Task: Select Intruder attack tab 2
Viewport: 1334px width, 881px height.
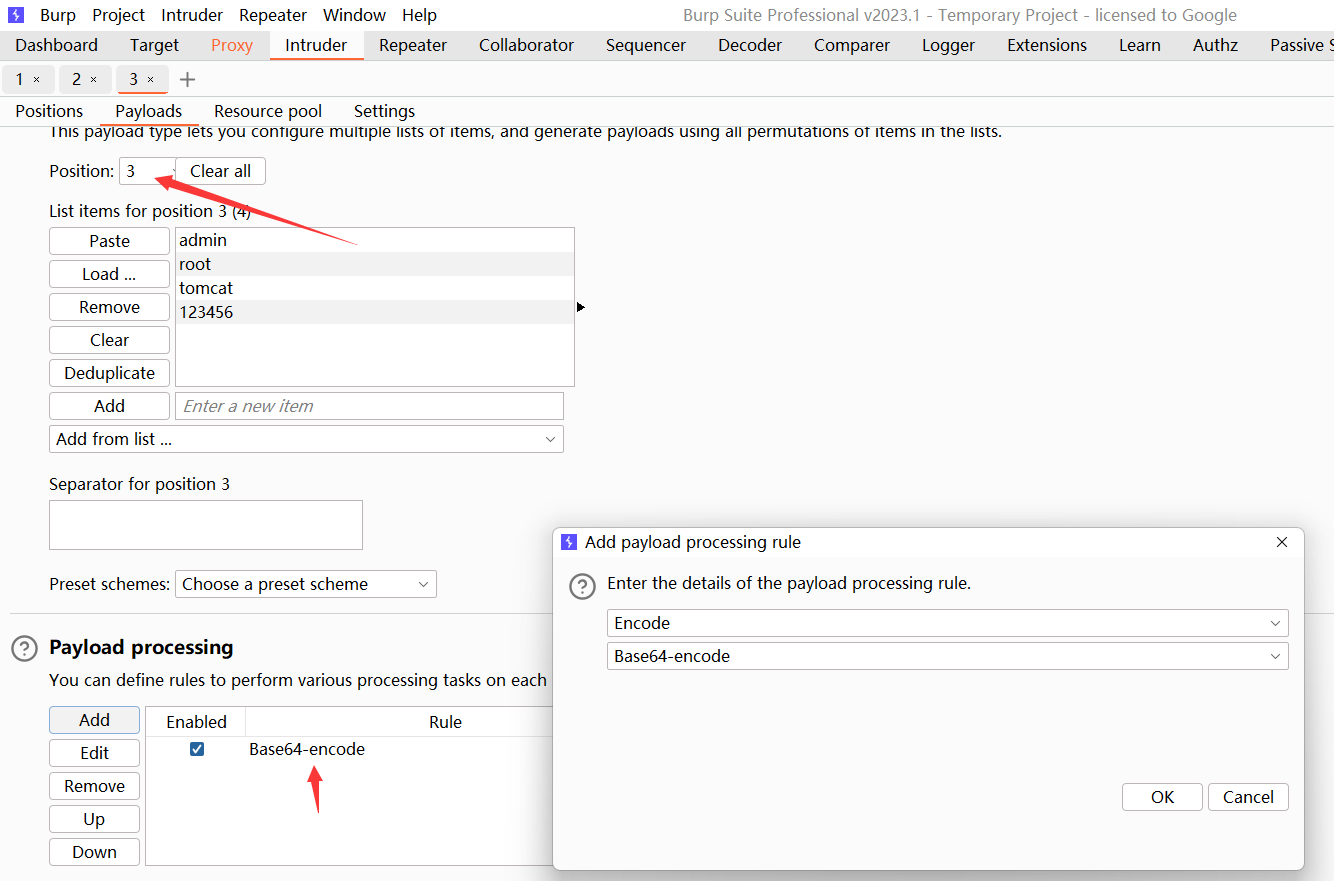Action: pyautogui.click(x=76, y=79)
